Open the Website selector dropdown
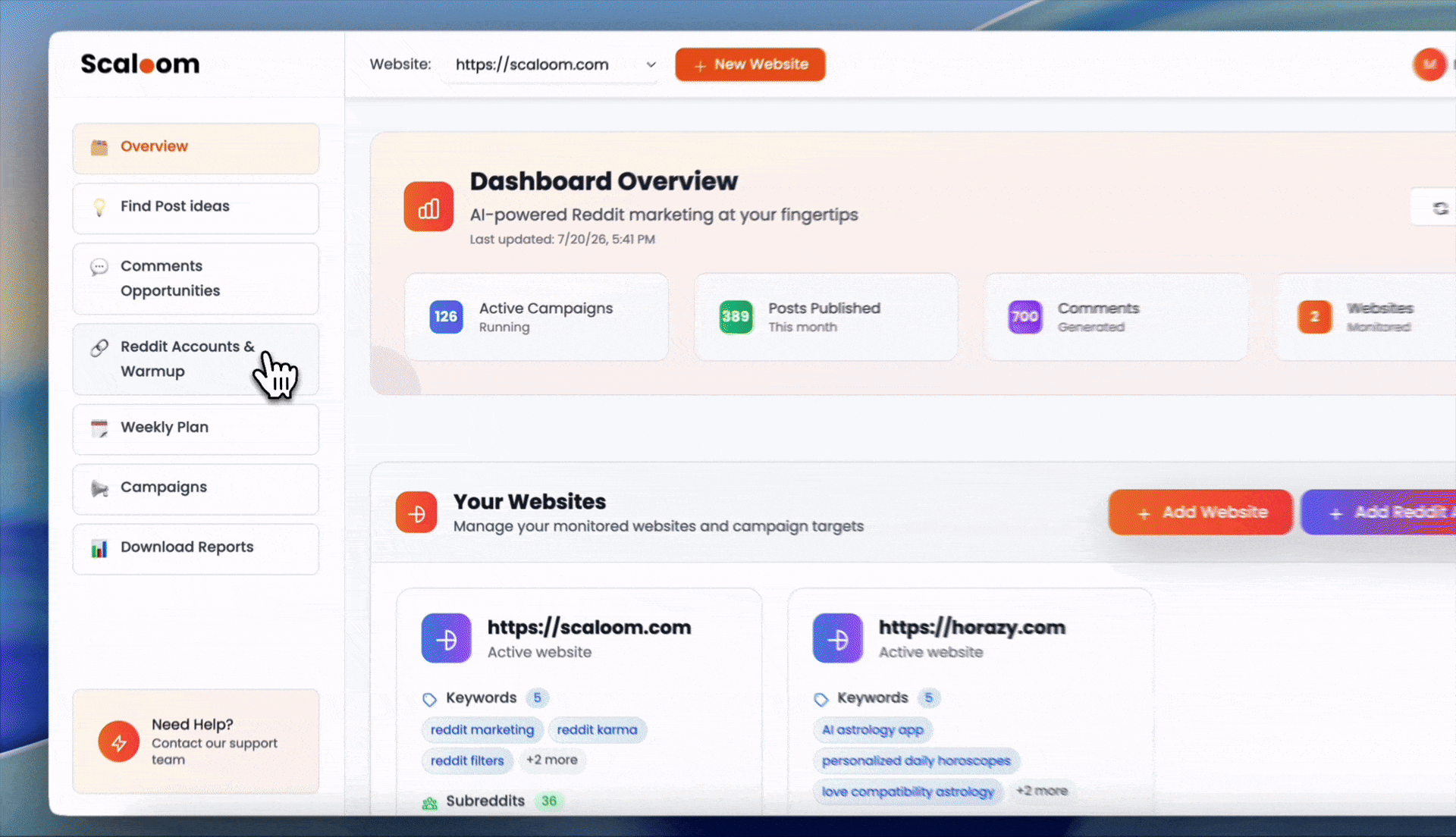 554,65
